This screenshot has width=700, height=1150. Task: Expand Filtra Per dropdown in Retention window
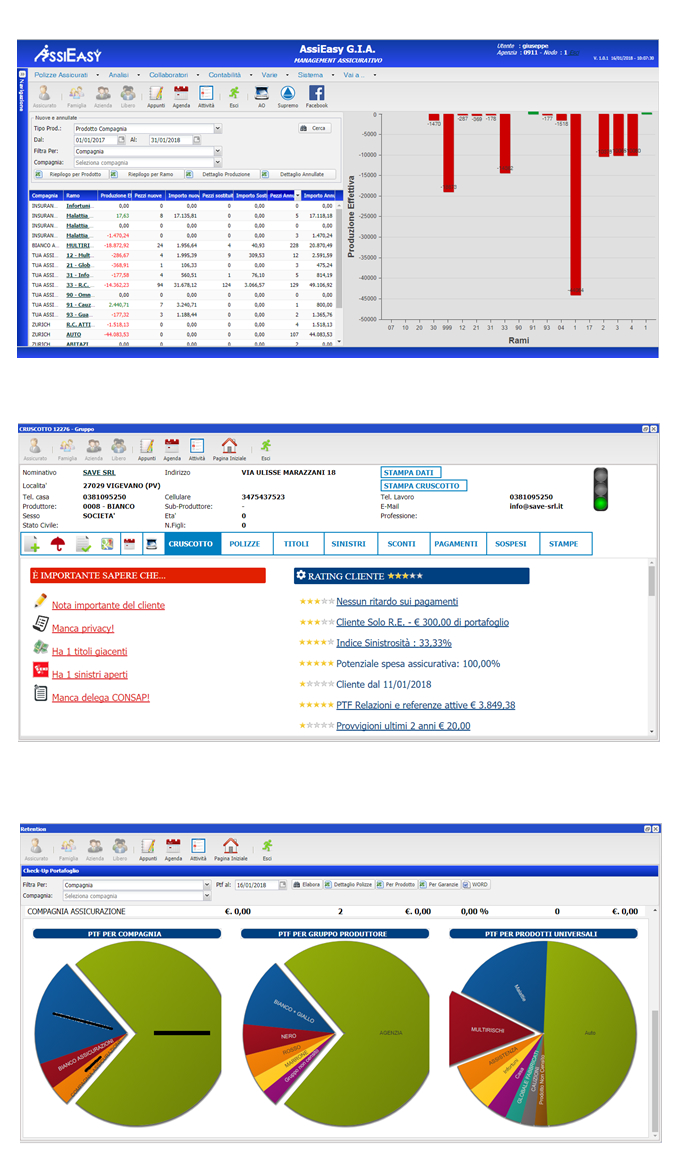pyautogui.click(x=207, y=885)
